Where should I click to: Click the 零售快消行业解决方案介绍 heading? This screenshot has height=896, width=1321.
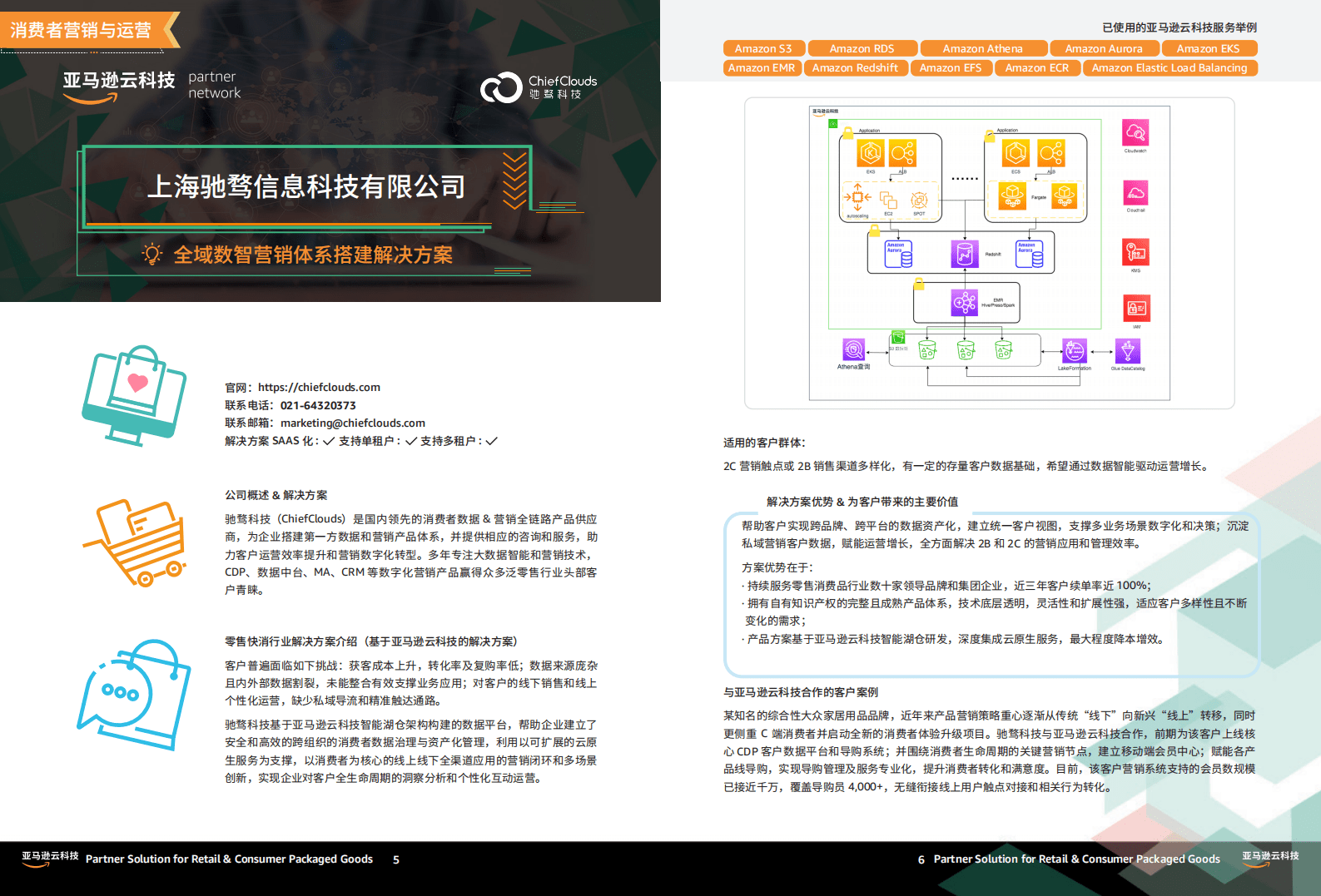[x=371, y=641]
